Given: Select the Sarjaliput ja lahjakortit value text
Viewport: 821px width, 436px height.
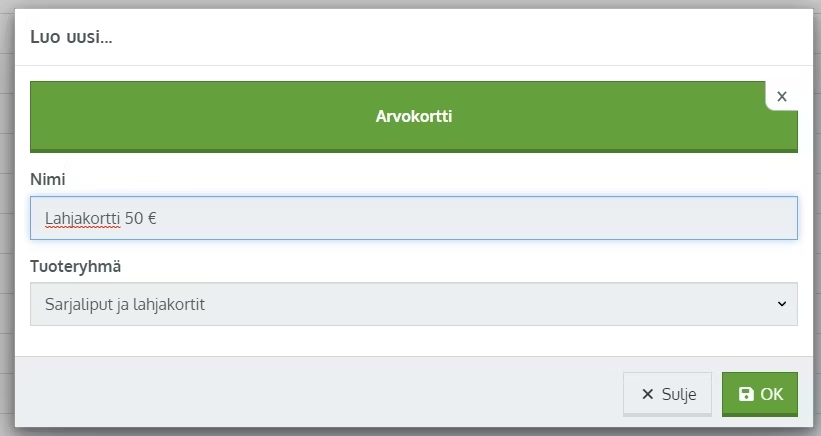Looking at the screenshot, I should [x=125, y=305].
